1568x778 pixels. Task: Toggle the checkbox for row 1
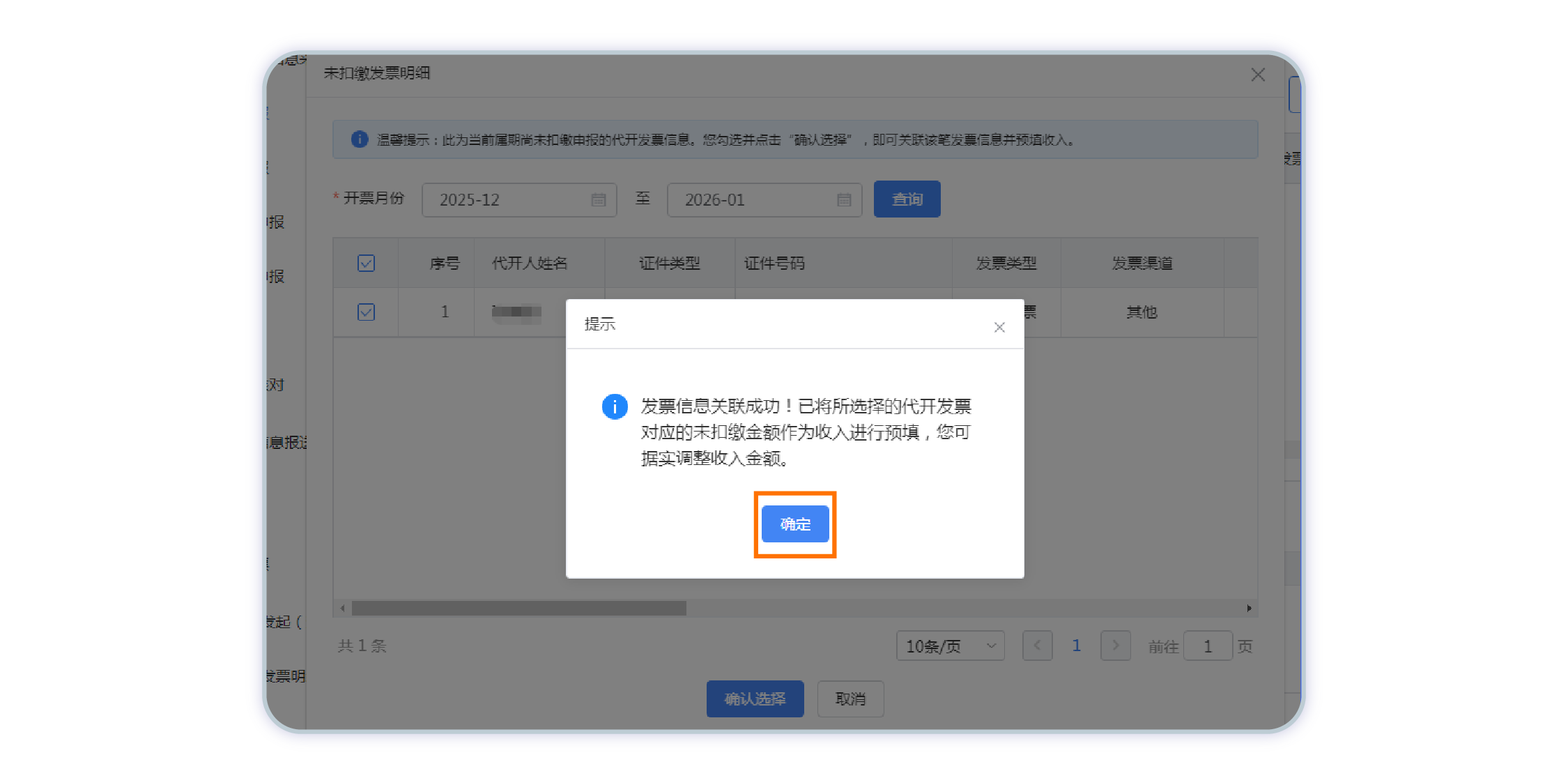point(366,312)
